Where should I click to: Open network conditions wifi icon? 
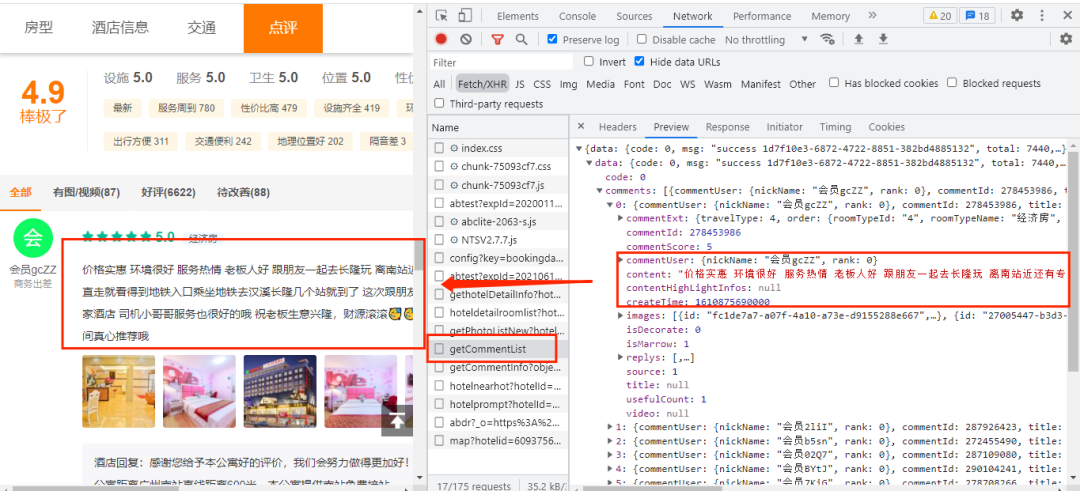[x=827, y=39]
